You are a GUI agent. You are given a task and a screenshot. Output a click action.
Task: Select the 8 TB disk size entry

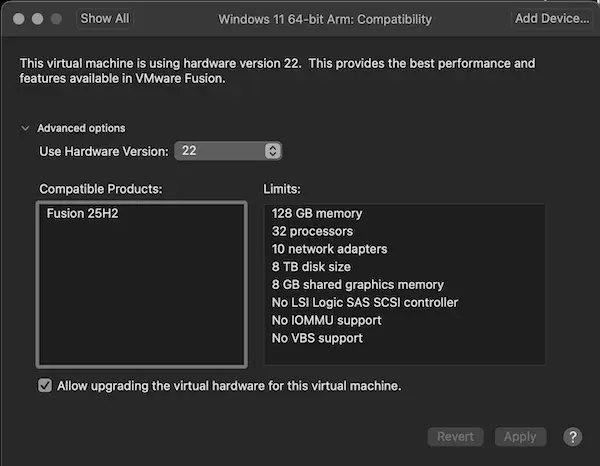[x=311, y=267]
